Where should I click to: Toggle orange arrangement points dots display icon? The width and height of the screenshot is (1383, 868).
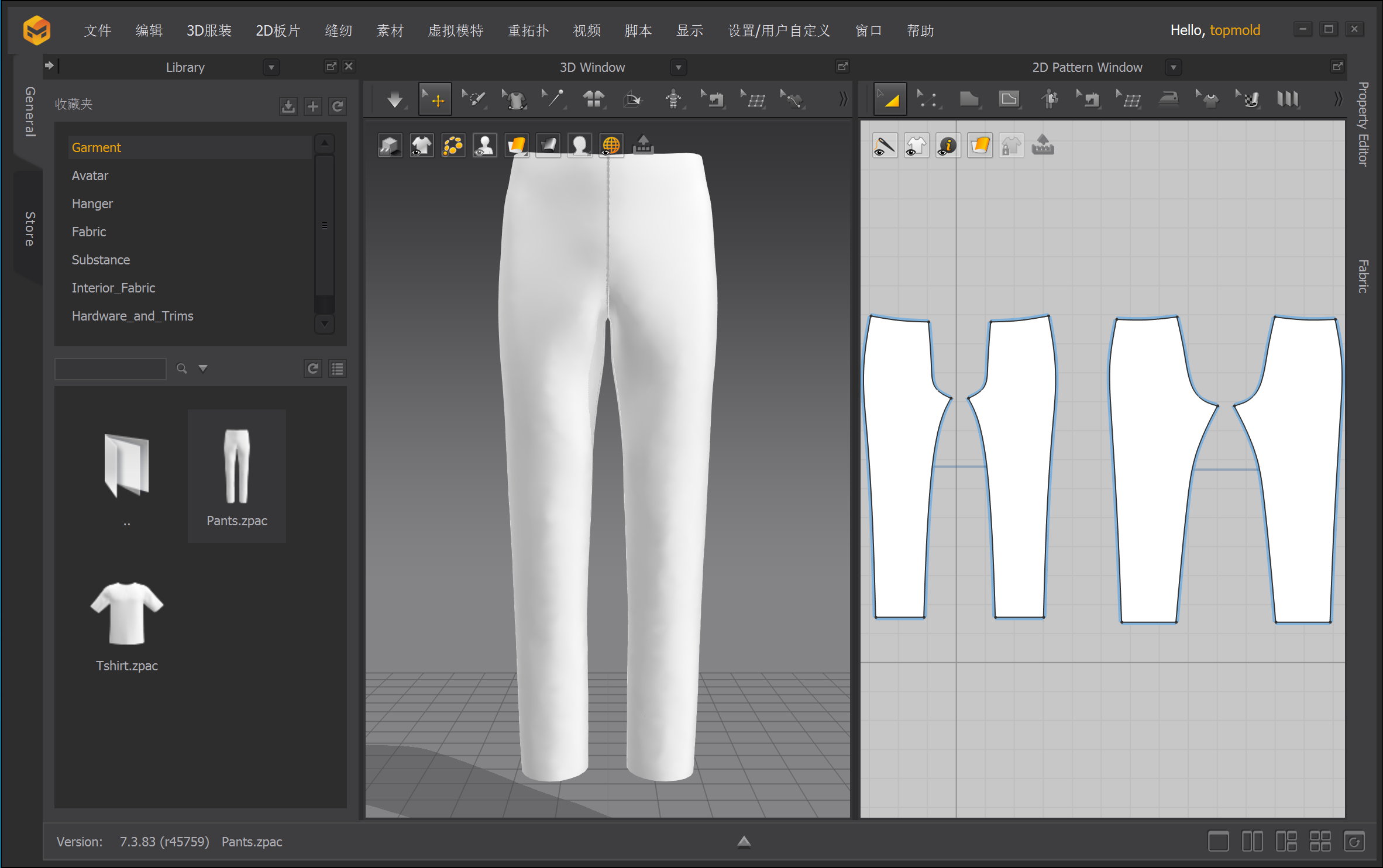453,145
